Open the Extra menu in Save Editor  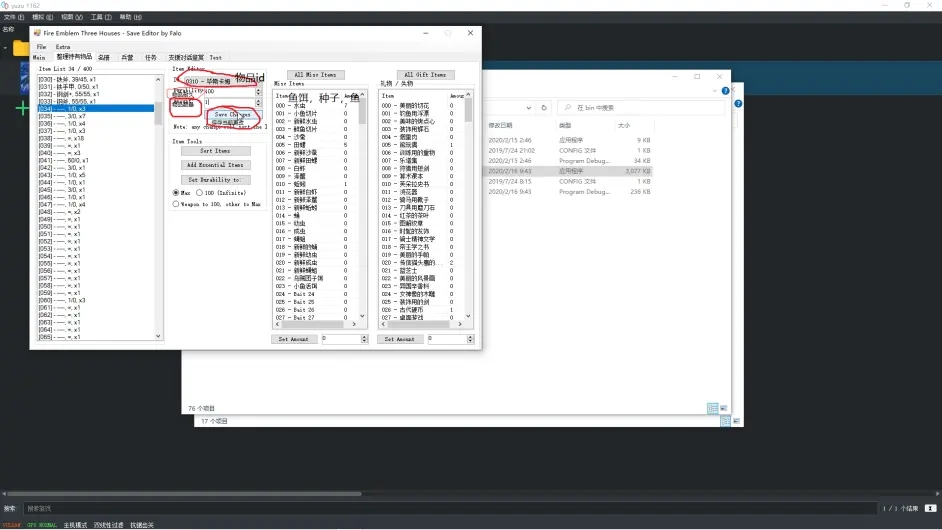pyautogui.click(x=63, y=47)
